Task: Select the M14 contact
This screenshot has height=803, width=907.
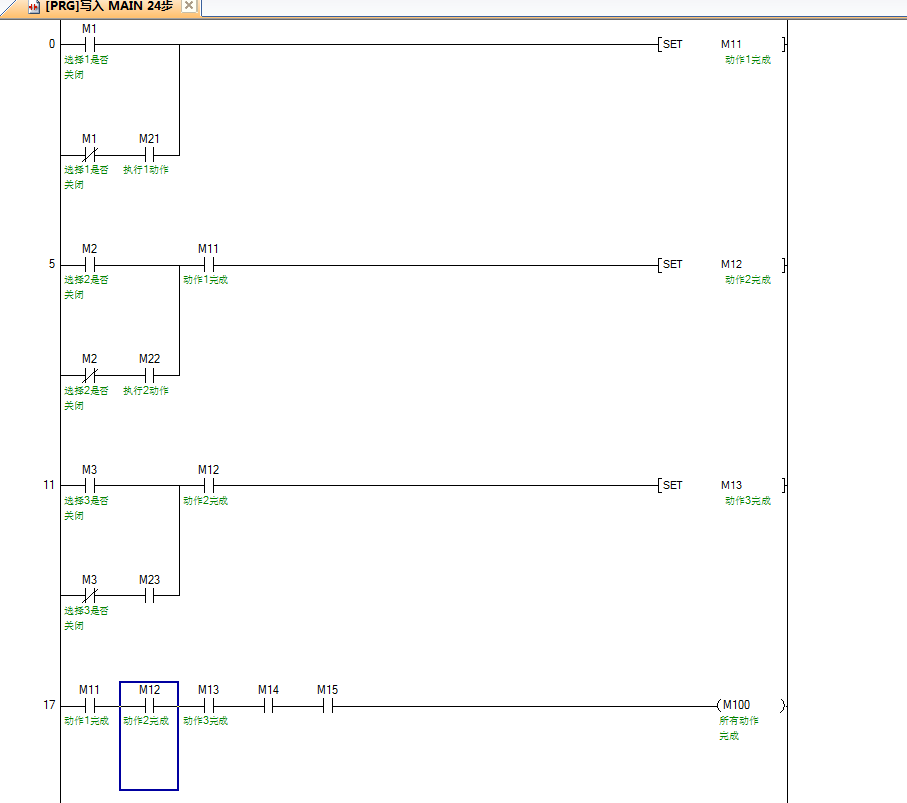Action: coord(268,705)
